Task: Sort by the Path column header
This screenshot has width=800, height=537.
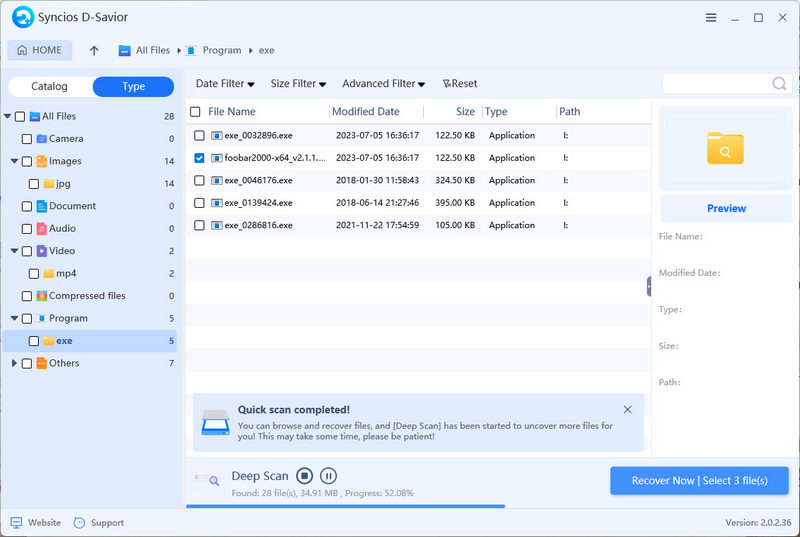Action: [x=569, y=112]
